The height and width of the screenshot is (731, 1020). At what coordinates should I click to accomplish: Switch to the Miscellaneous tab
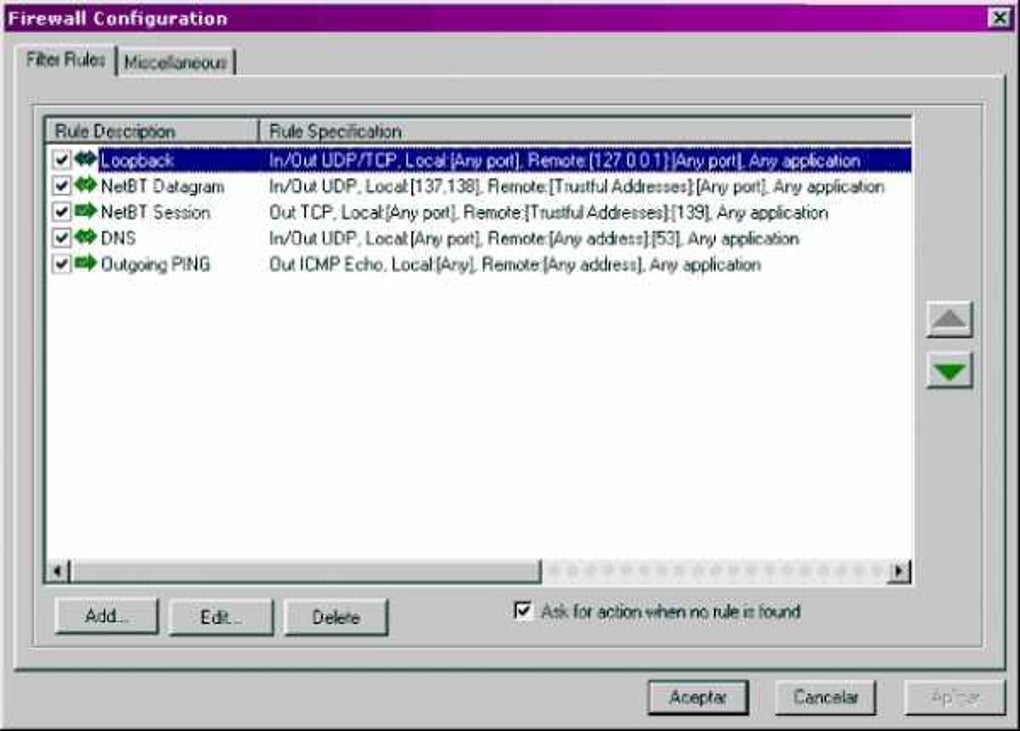tap(176, 62)
